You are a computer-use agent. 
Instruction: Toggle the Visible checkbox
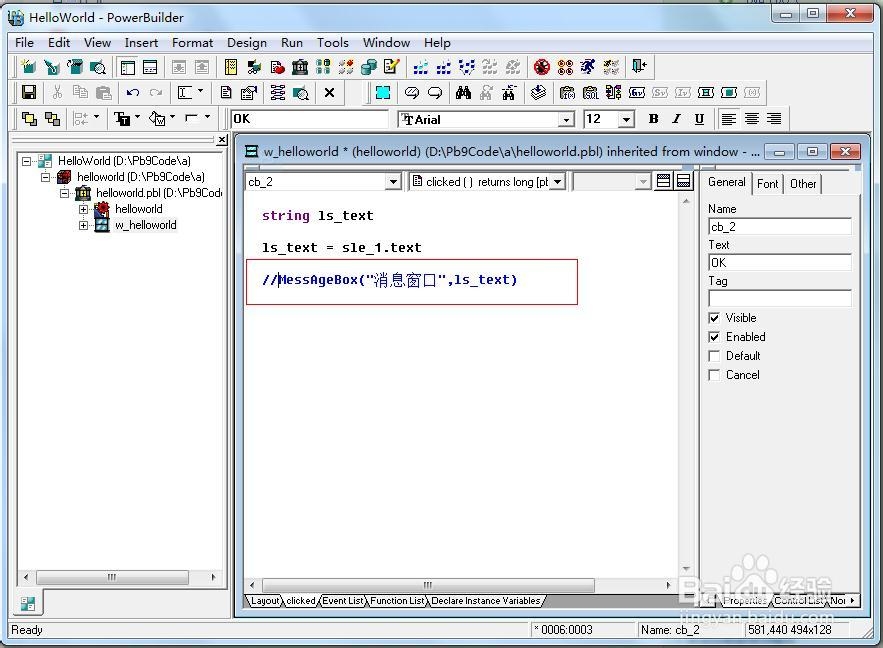(x=714, y=318)
